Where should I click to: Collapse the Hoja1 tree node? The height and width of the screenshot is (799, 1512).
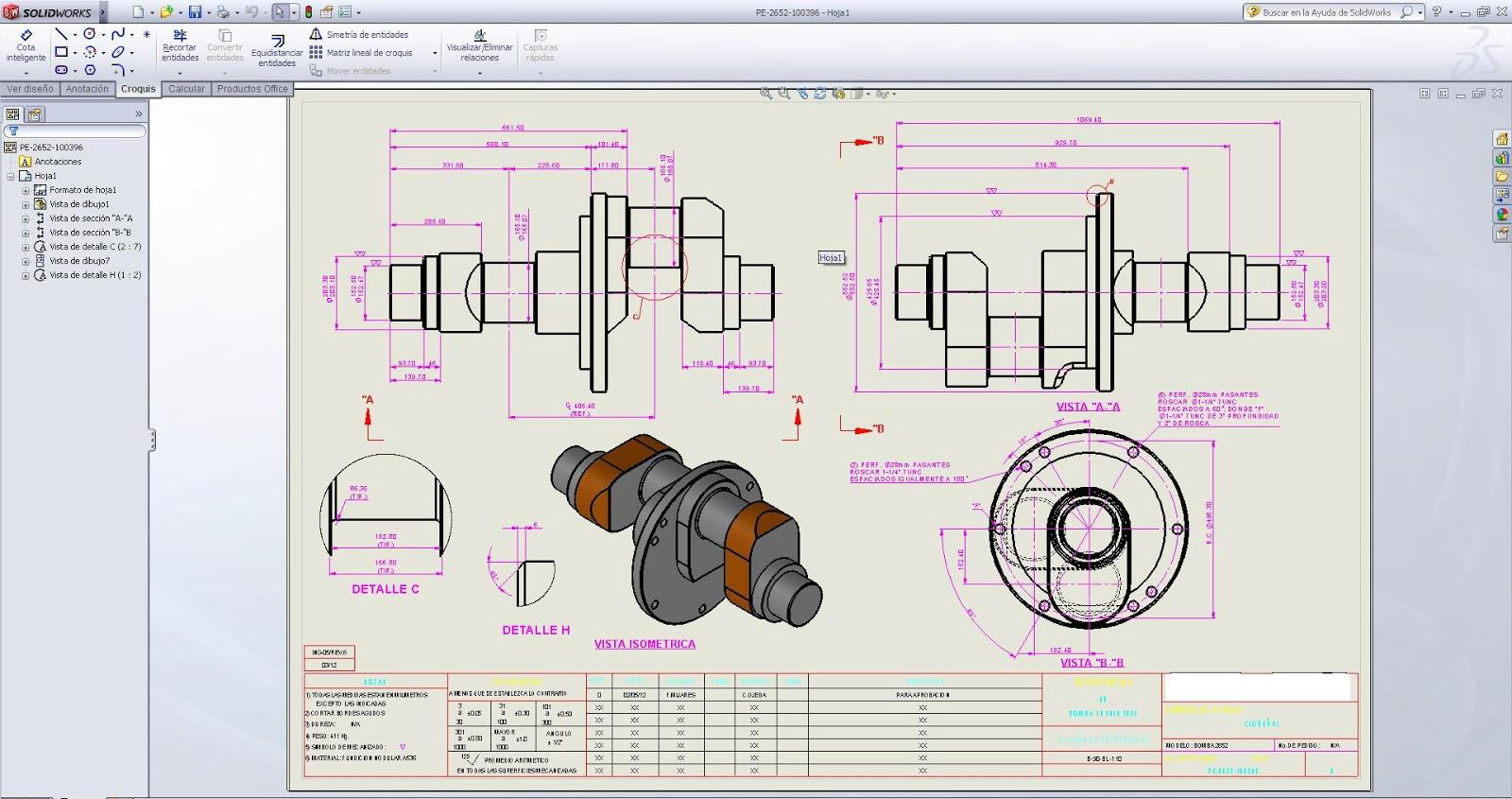point(11,176)
